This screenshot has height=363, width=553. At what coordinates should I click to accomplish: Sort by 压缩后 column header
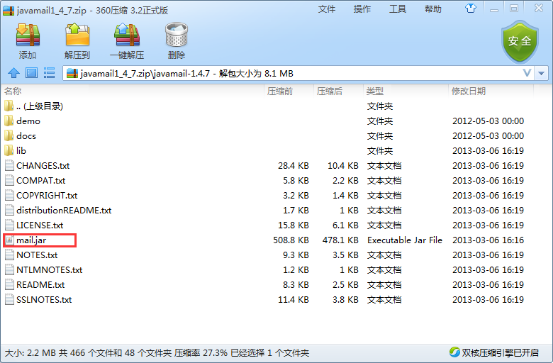click(x=329, y=91)
